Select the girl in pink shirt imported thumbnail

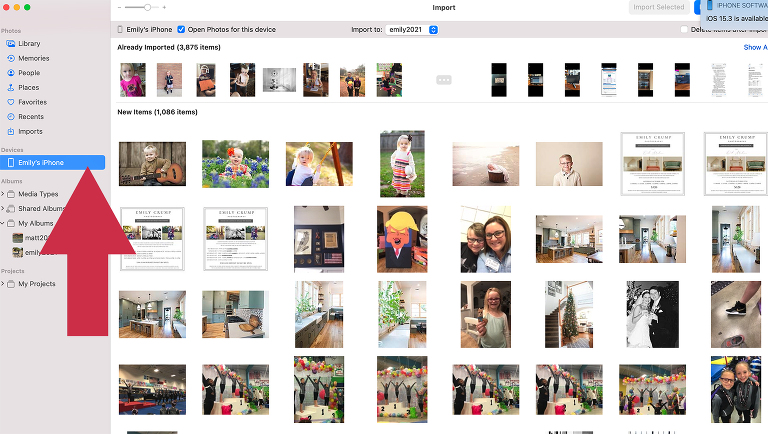tap(133, 80)
